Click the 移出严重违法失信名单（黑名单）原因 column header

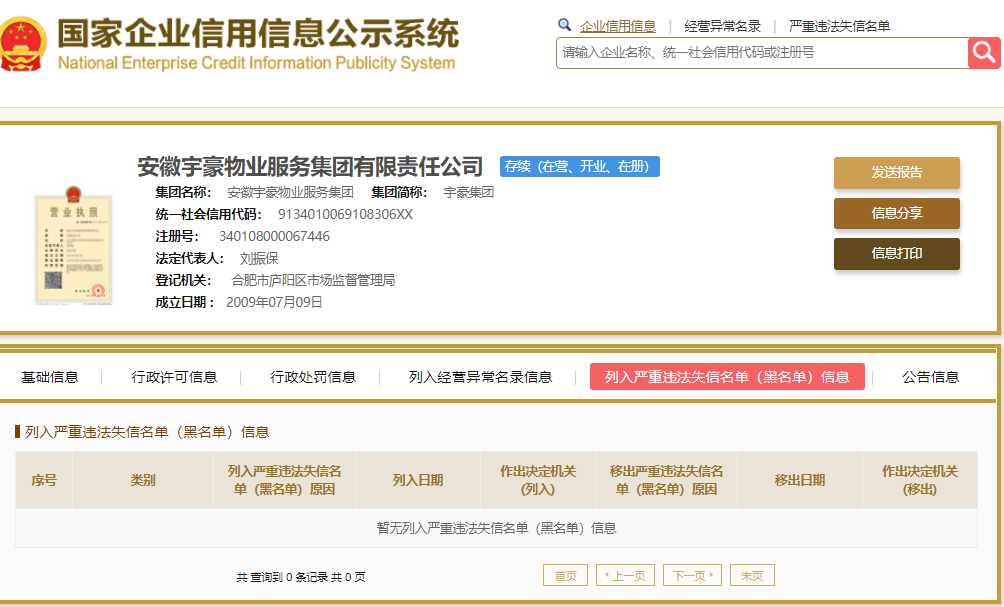[x=667, y=480]
